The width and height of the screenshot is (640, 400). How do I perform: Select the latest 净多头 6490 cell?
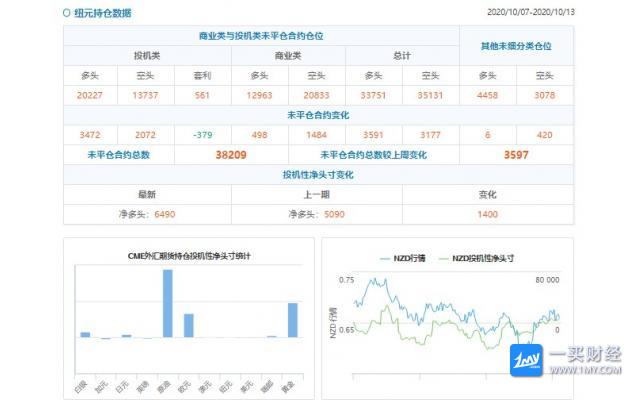click(147, 214)
